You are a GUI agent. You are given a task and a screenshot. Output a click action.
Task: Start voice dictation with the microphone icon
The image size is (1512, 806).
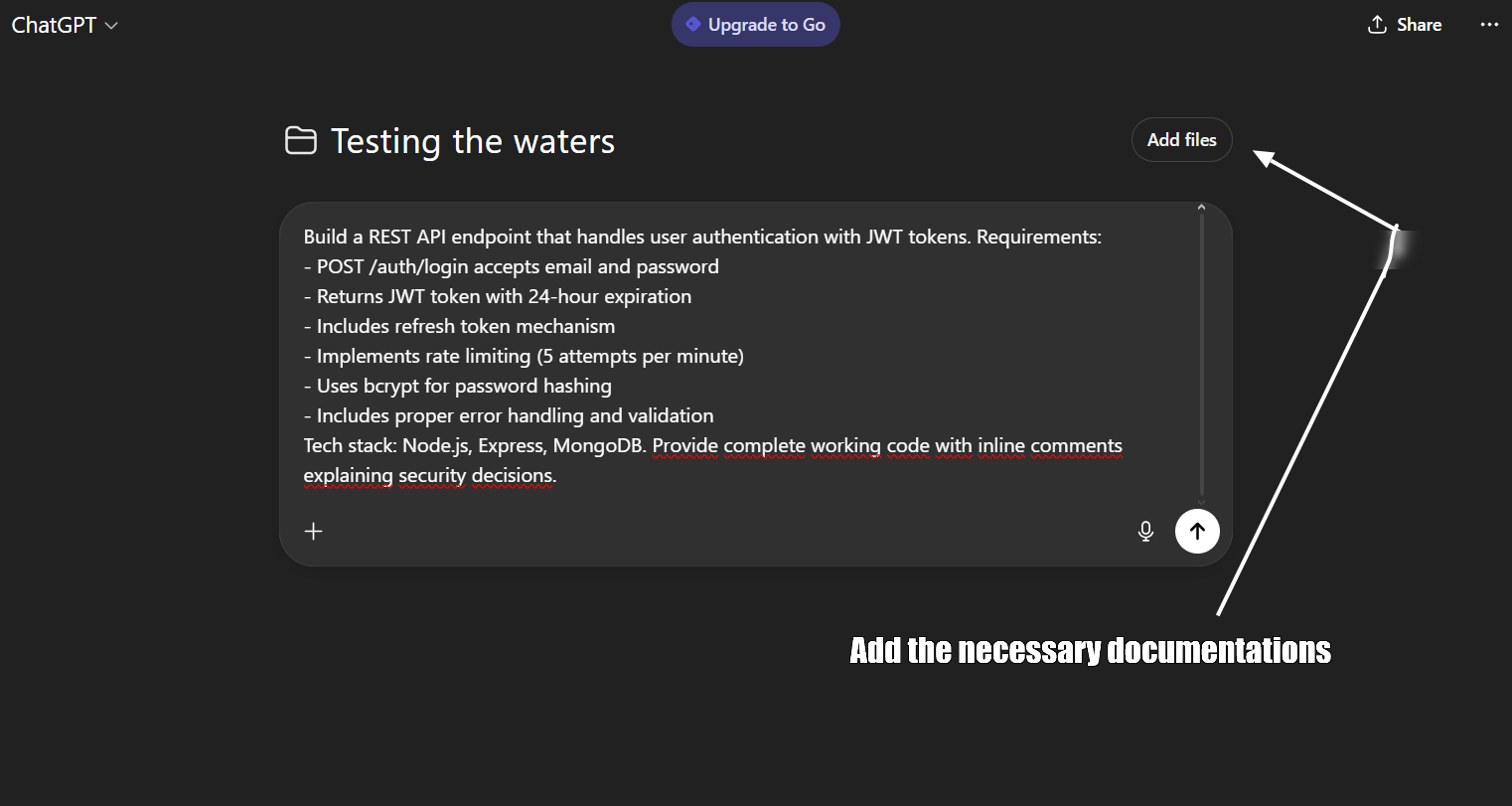(x=1145, y=531)
